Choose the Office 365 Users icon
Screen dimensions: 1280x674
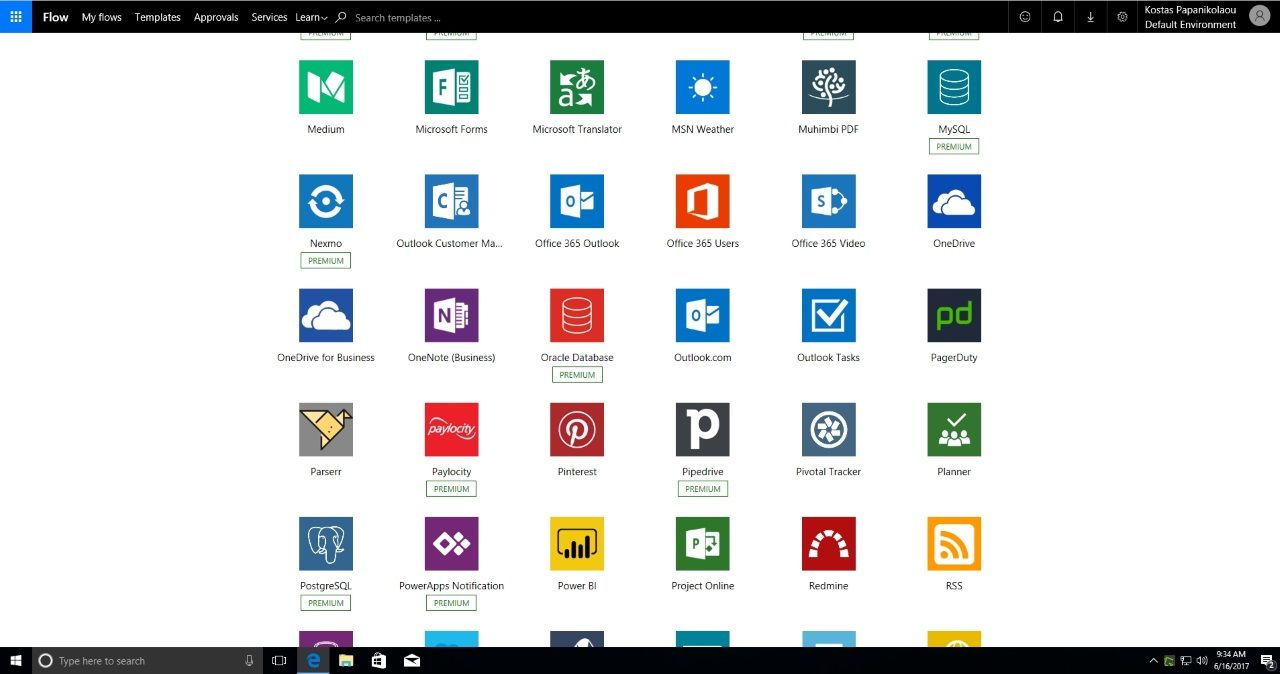(x=703, y=201)
